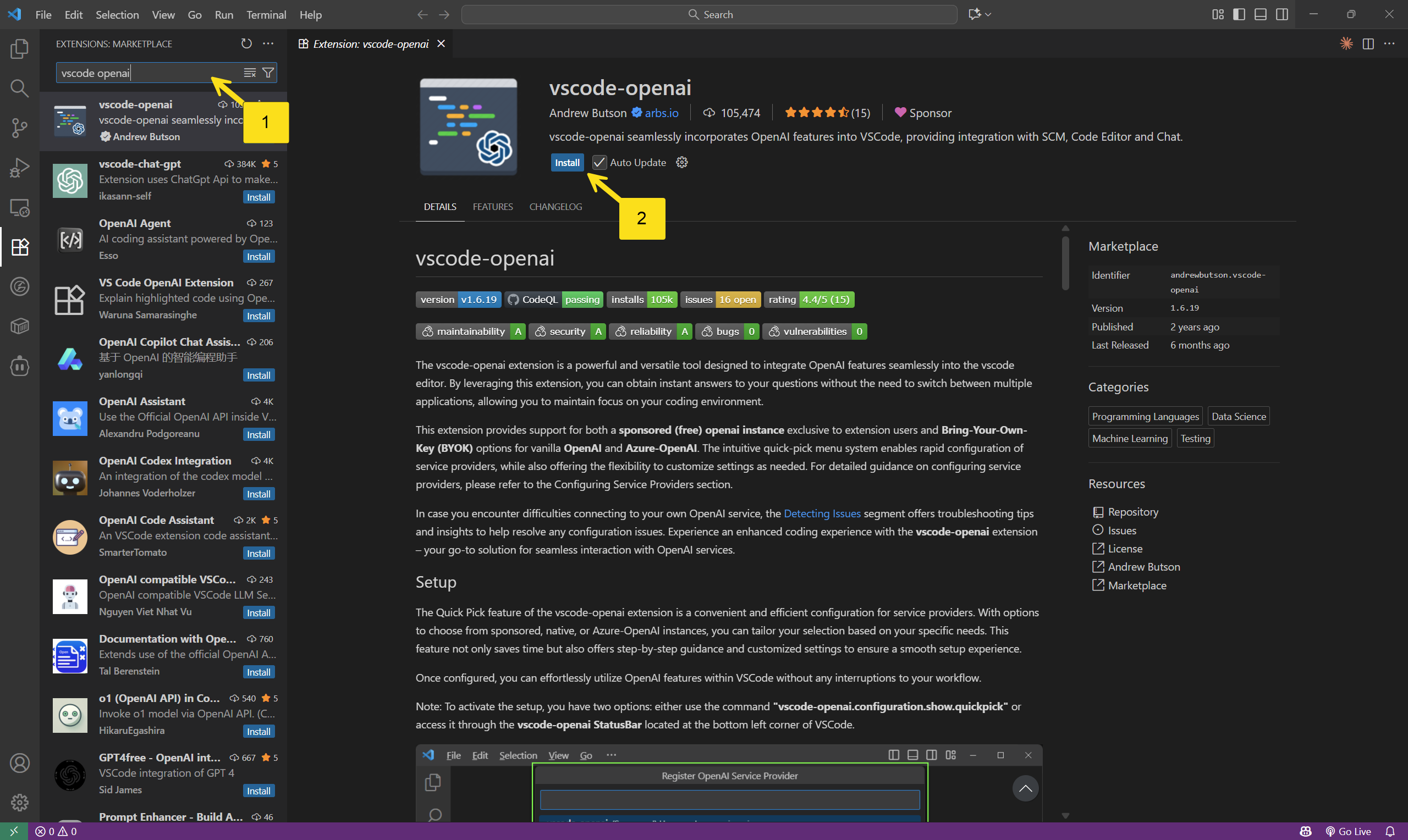This screenshot has height=840, width=1408.
Task: Install the vscode-openai extension
Action: coord(566,163)
